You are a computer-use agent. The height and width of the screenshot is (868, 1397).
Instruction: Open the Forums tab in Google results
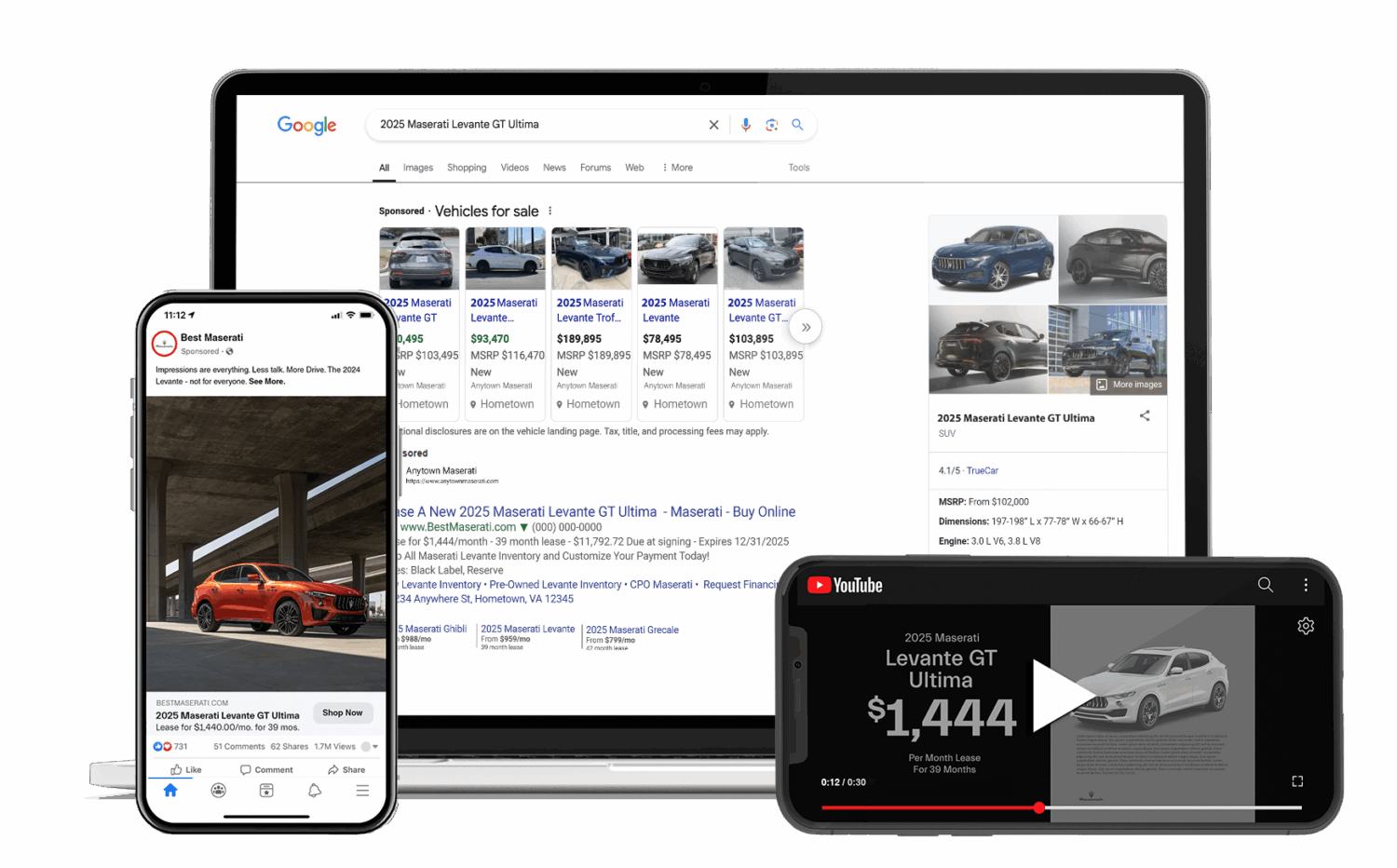(595, 168)
